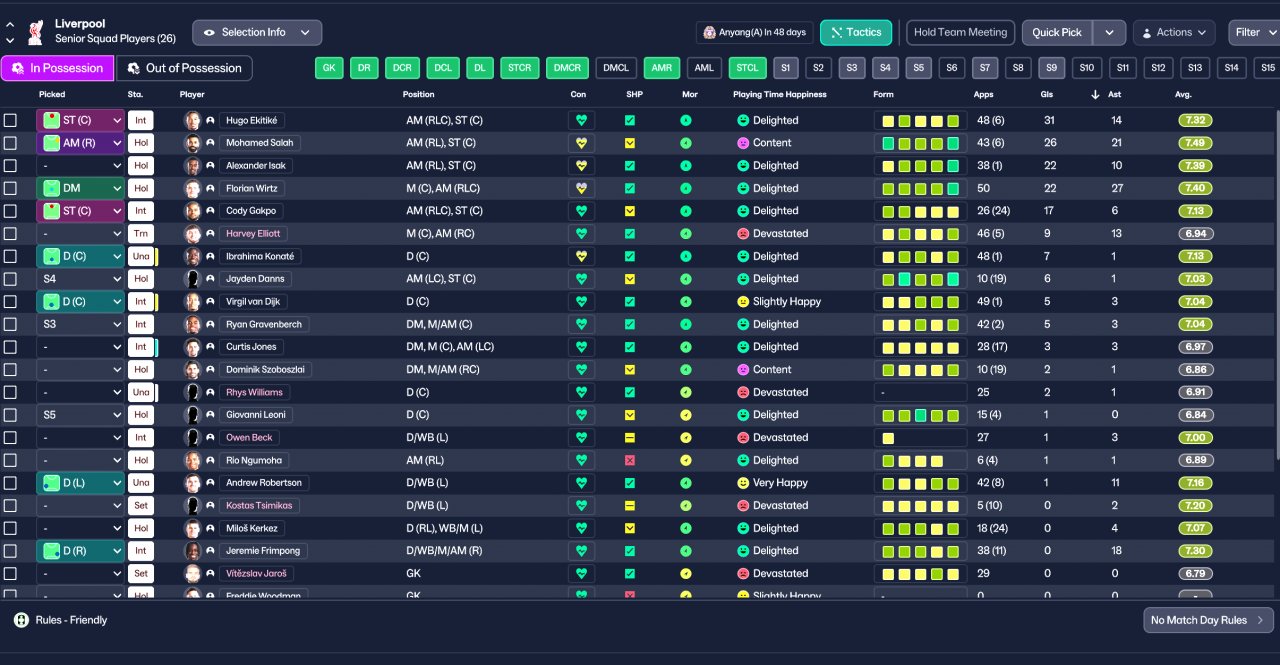Select Harvey Elliott's row checkbox
The image size is (1280, 665).
click(x=10, y=233)
